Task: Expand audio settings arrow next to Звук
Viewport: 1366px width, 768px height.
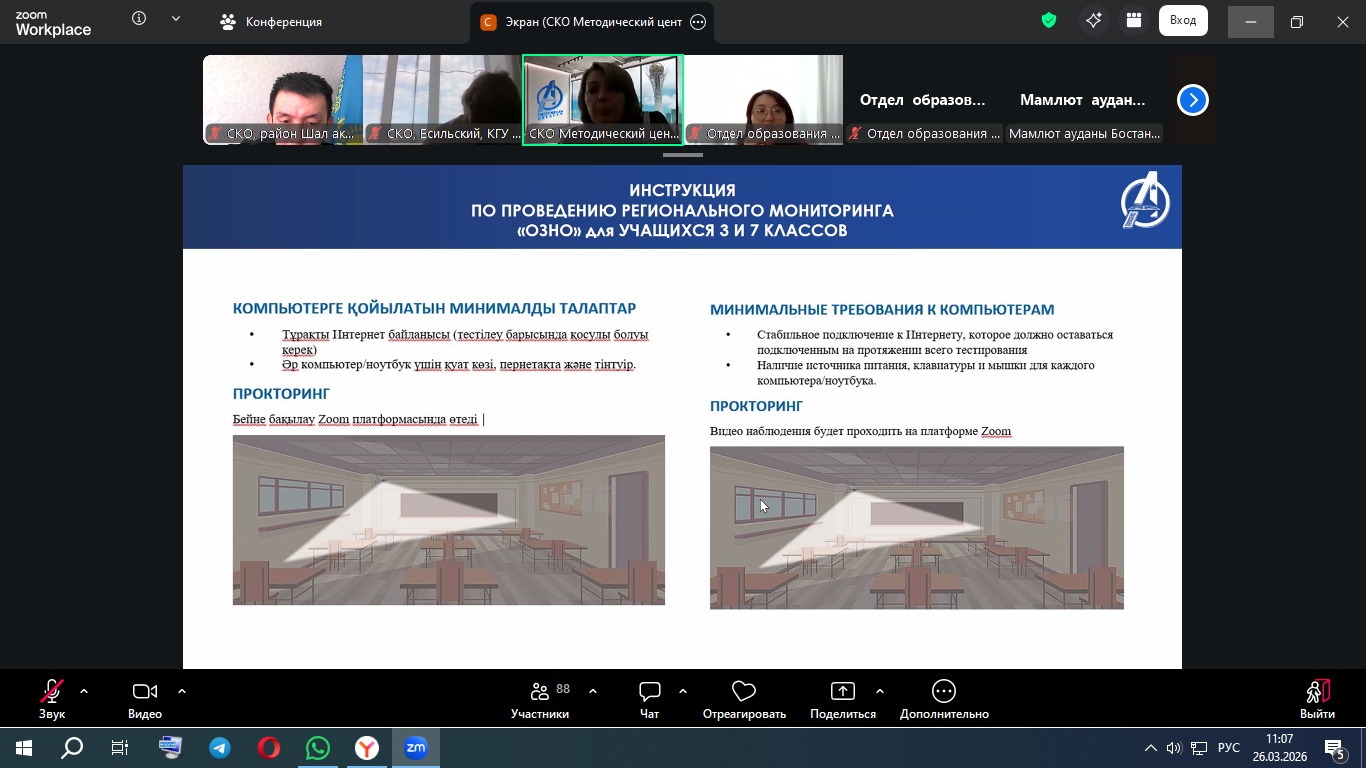Action: tap(84, 691)
